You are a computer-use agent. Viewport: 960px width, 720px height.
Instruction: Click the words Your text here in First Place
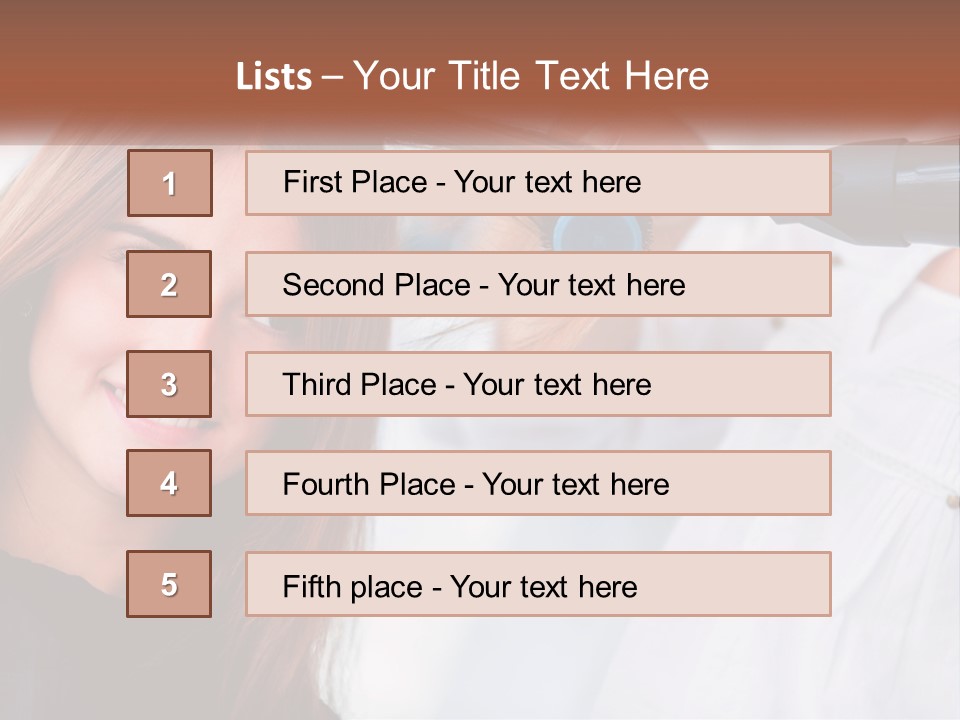click(x=547, y=182)
